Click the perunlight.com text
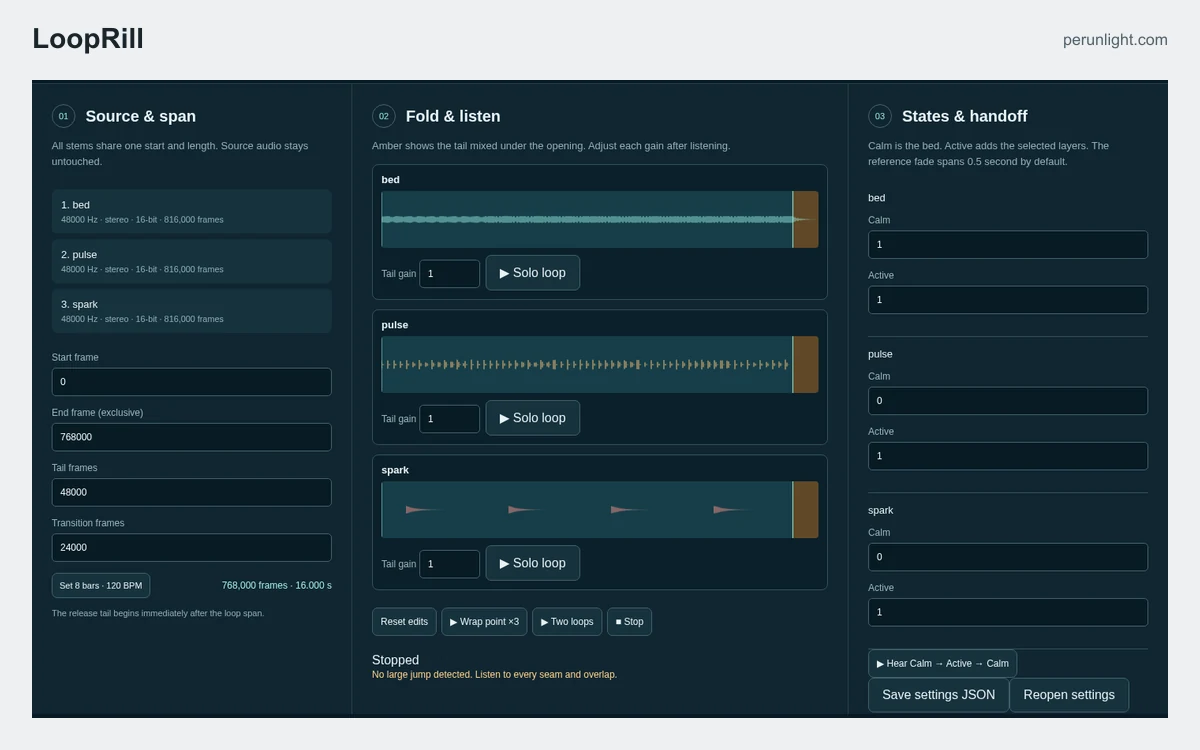This screenshot has width=1200, height=750. tap(1115, 40)
